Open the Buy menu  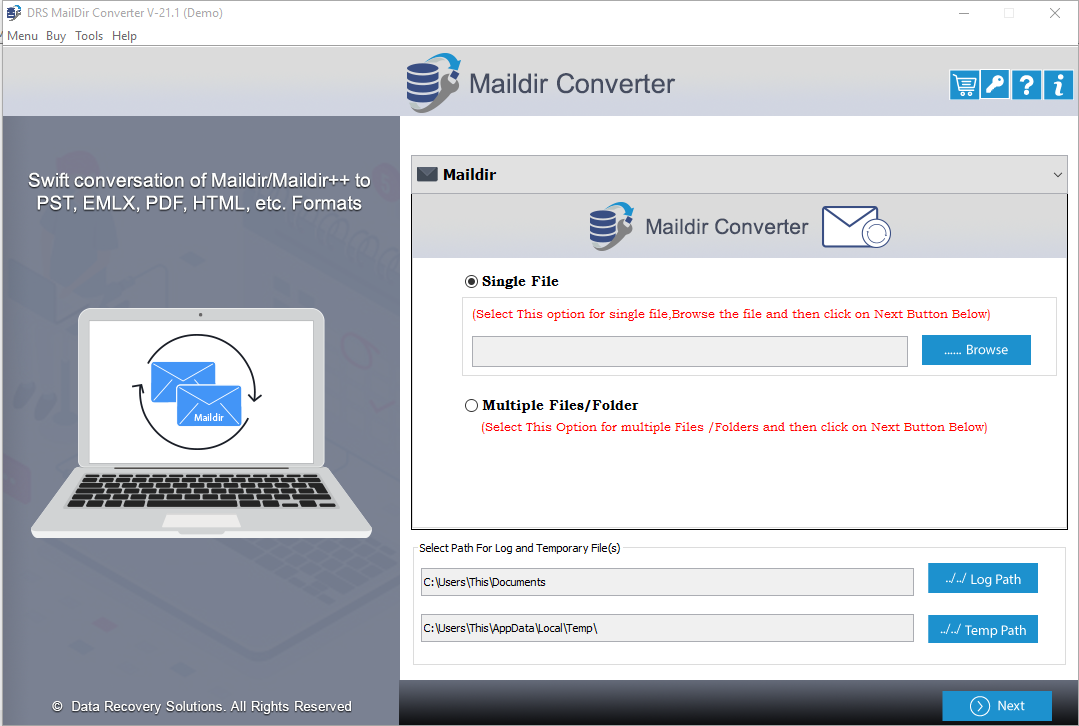[55, 35]
